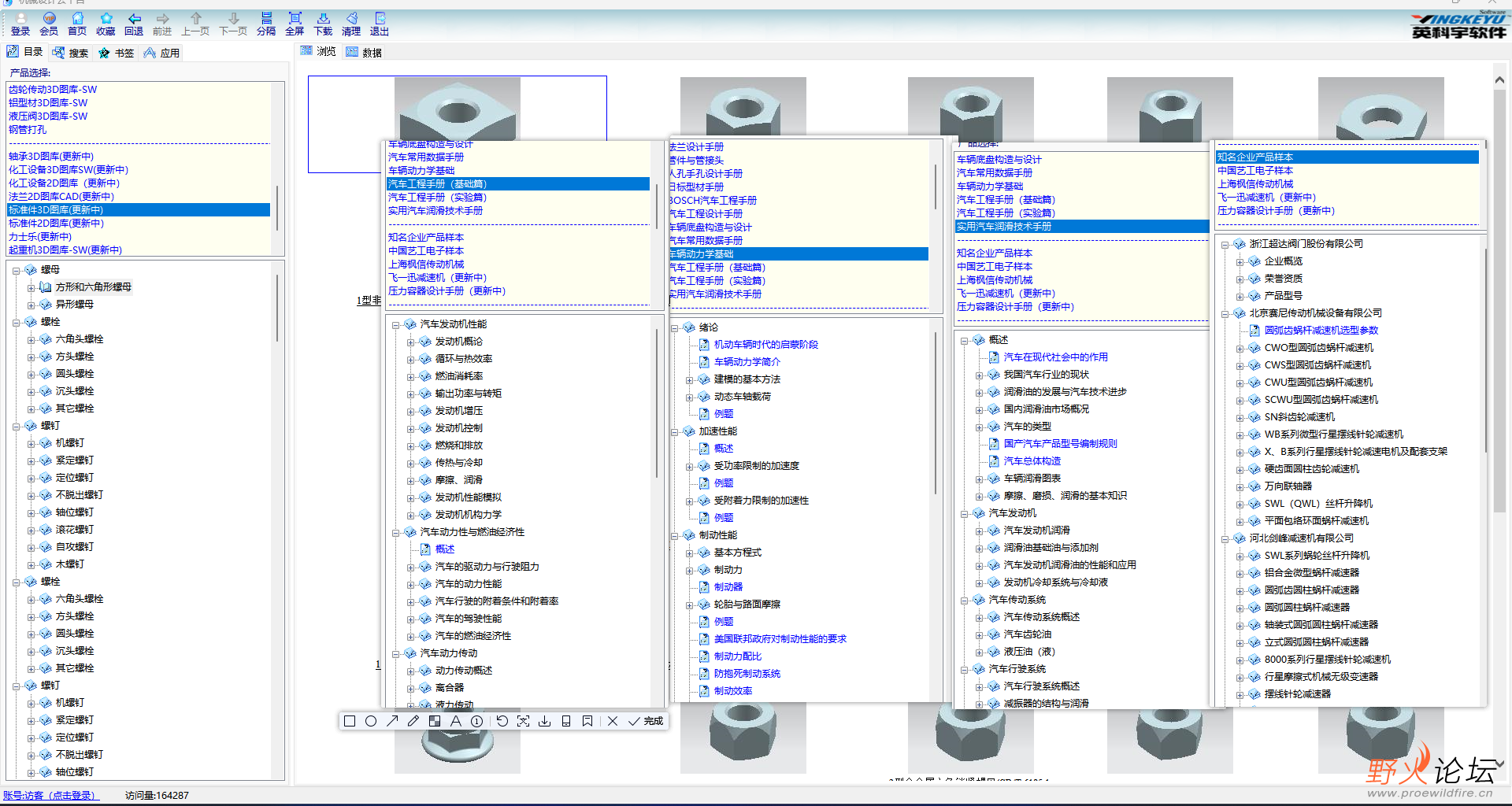Click the text recognition icon in capture toolbar

point(523,721)
